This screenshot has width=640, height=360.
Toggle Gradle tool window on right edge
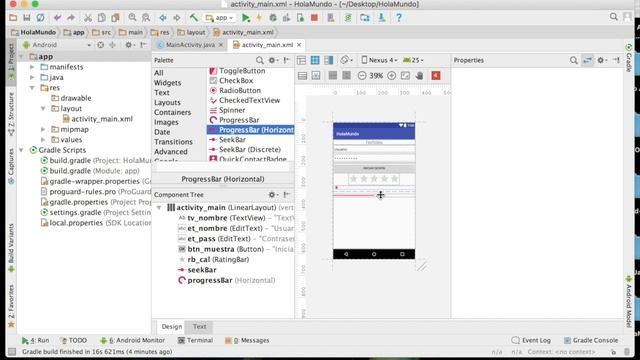pyautogui.click(x=629, y=58)
